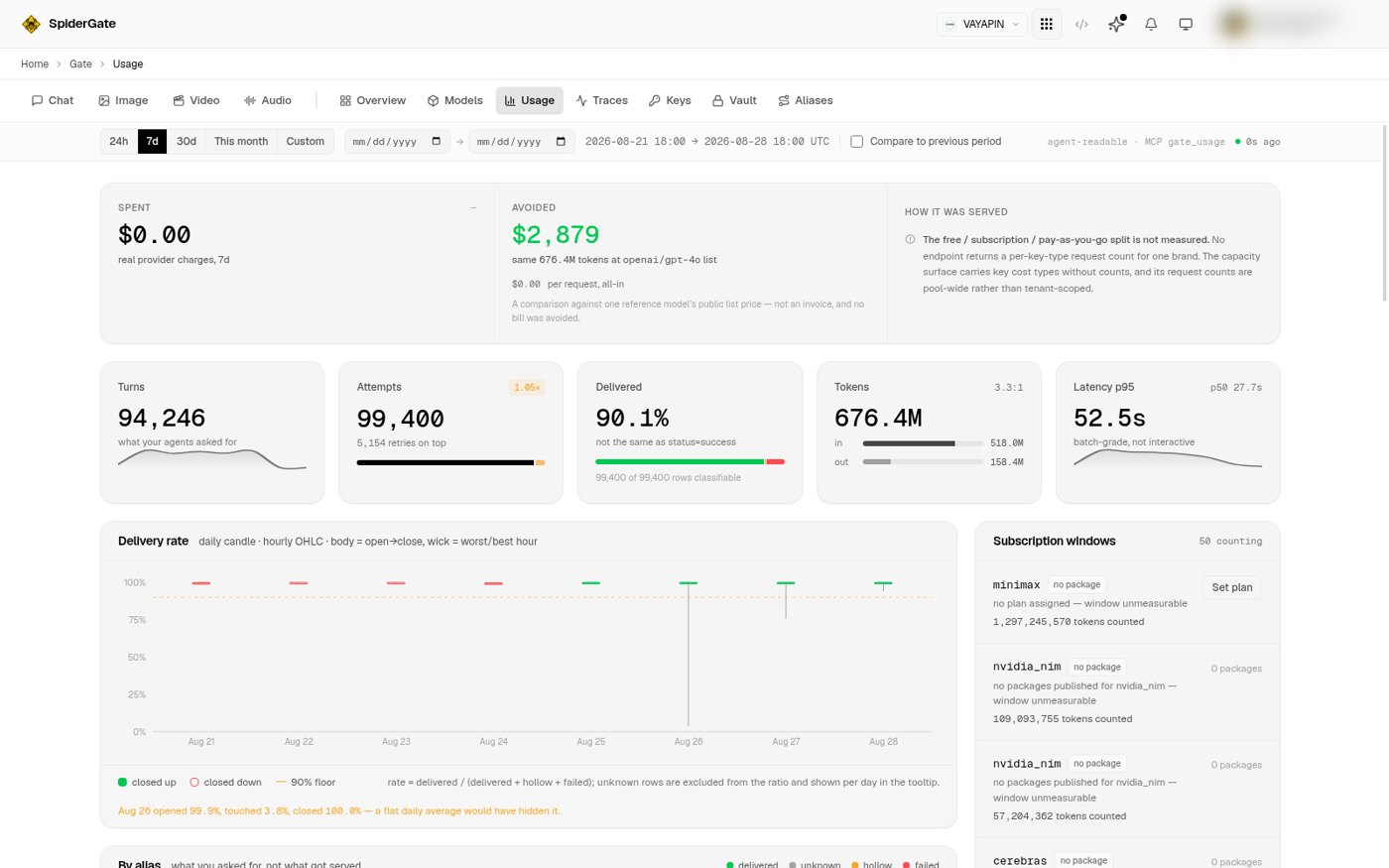1389x868 pixels.
Task: Click the $2,879 avoided amount
Action: coord(556,235)
